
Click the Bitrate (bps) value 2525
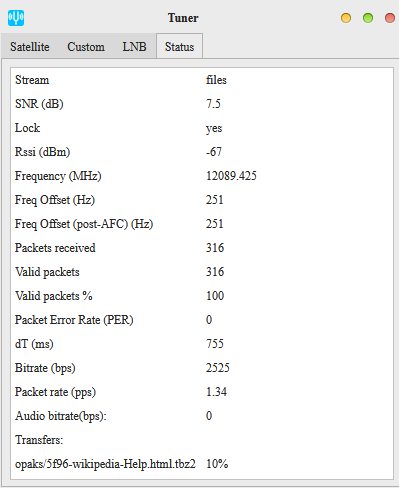[x=218, y=368]
